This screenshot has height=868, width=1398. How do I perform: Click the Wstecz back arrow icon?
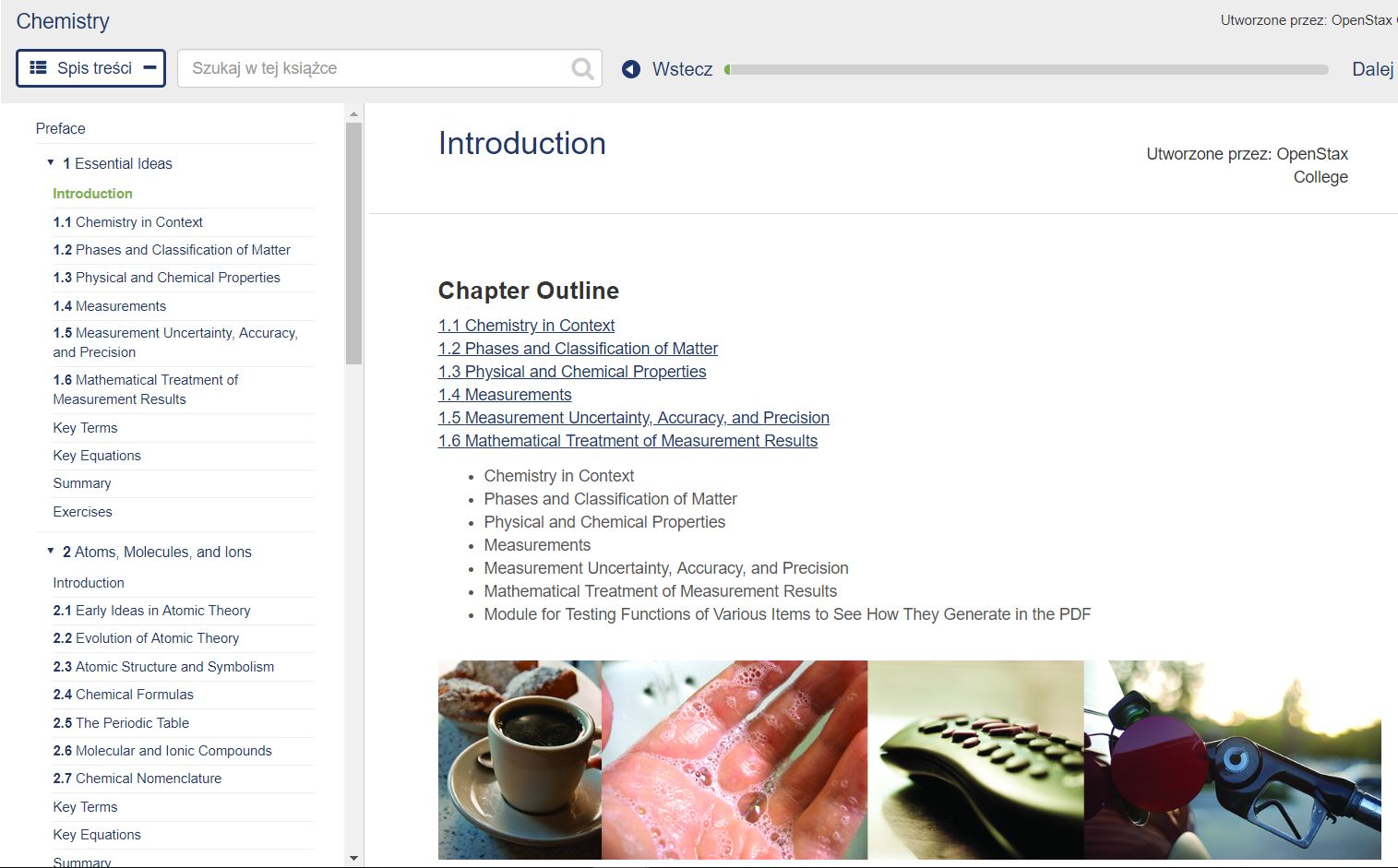pyautogui.click(x=631, y=69)
